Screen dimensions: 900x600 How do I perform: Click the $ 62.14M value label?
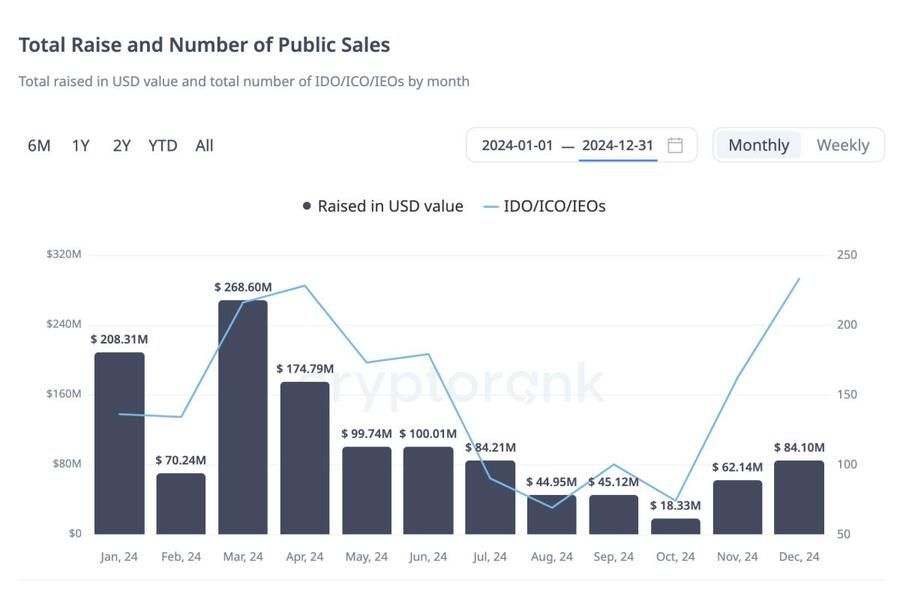pos(738,467)
